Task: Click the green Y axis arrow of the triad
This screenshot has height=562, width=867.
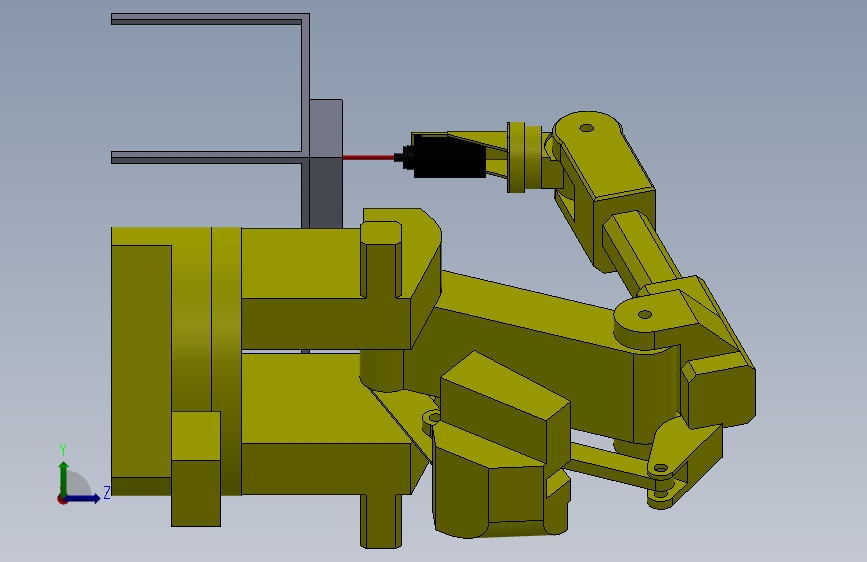Action: pos(64,478)
